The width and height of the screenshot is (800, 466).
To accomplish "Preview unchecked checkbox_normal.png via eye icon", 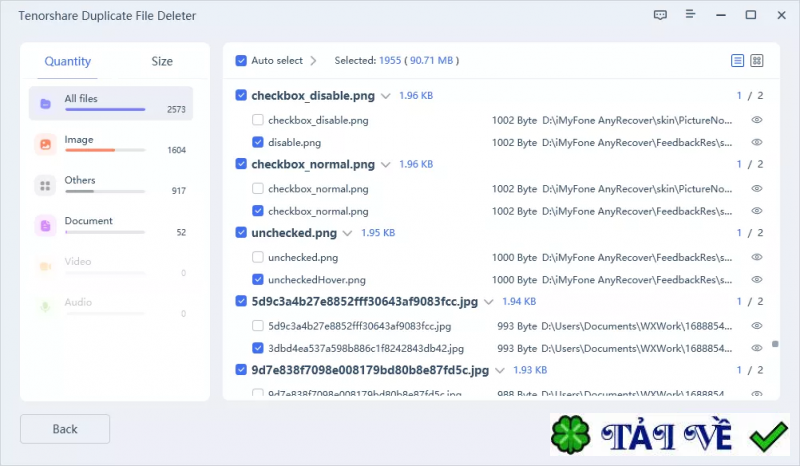I will pyautogui.click(x=757, y=188).
